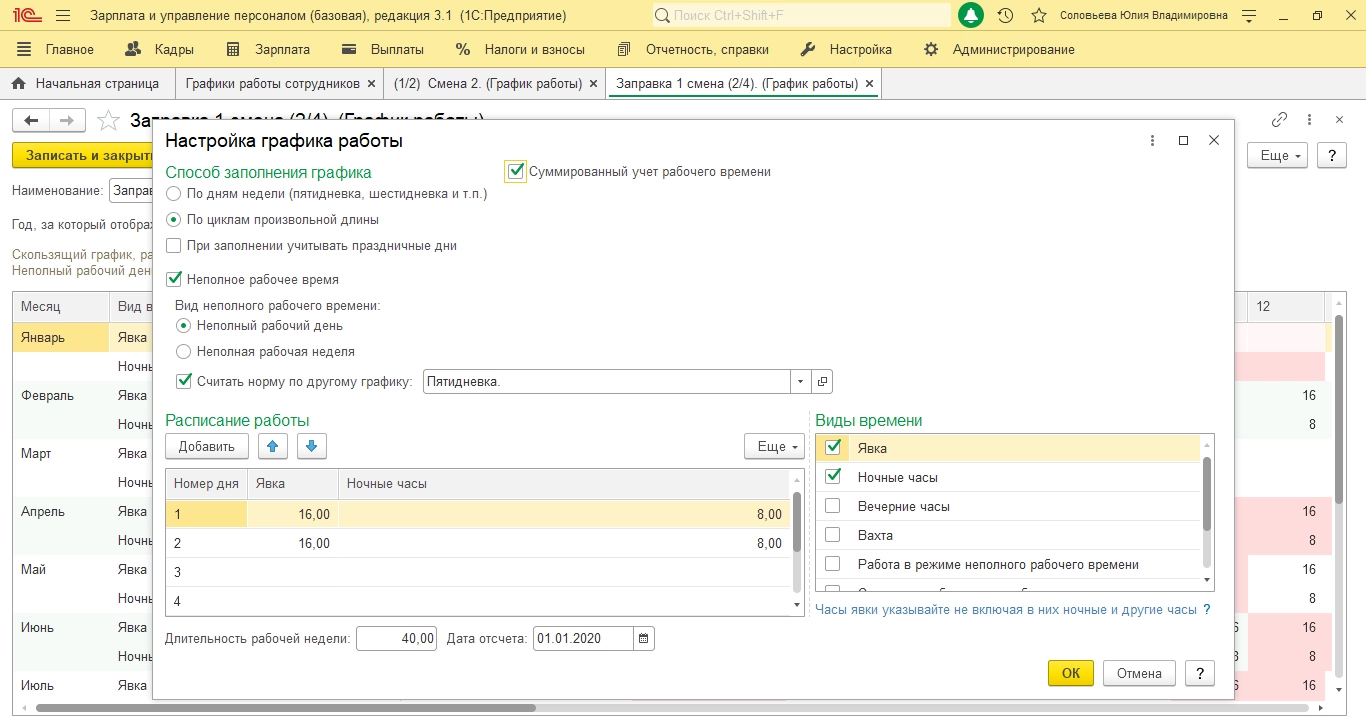Open calendar picker for Дата отсчета
The width and height of the screenshot is (1366, 728).
pyautogui.click(x=644, y=638)
